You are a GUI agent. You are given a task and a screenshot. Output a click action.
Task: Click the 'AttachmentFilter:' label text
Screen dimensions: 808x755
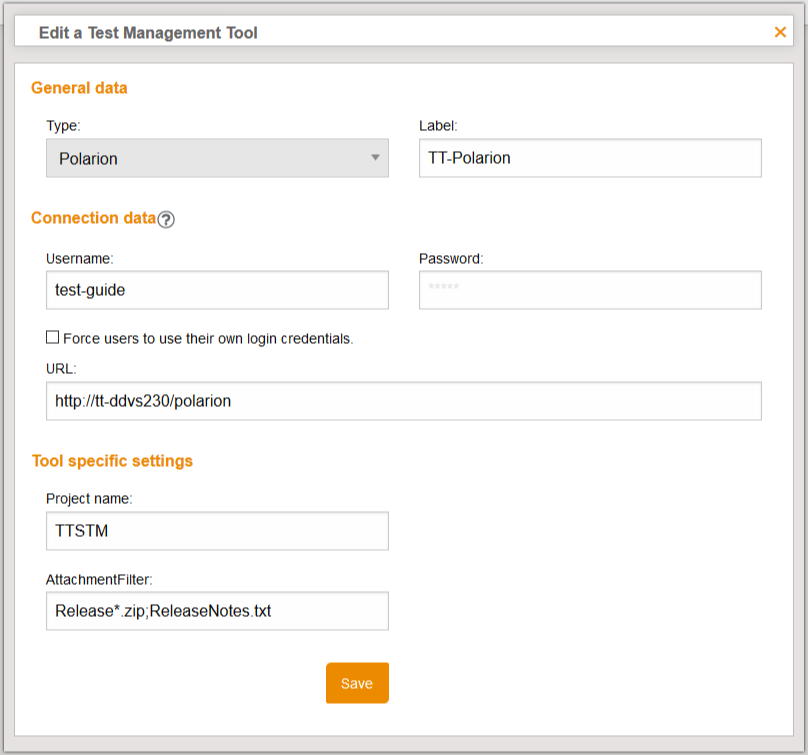point(97,579)
